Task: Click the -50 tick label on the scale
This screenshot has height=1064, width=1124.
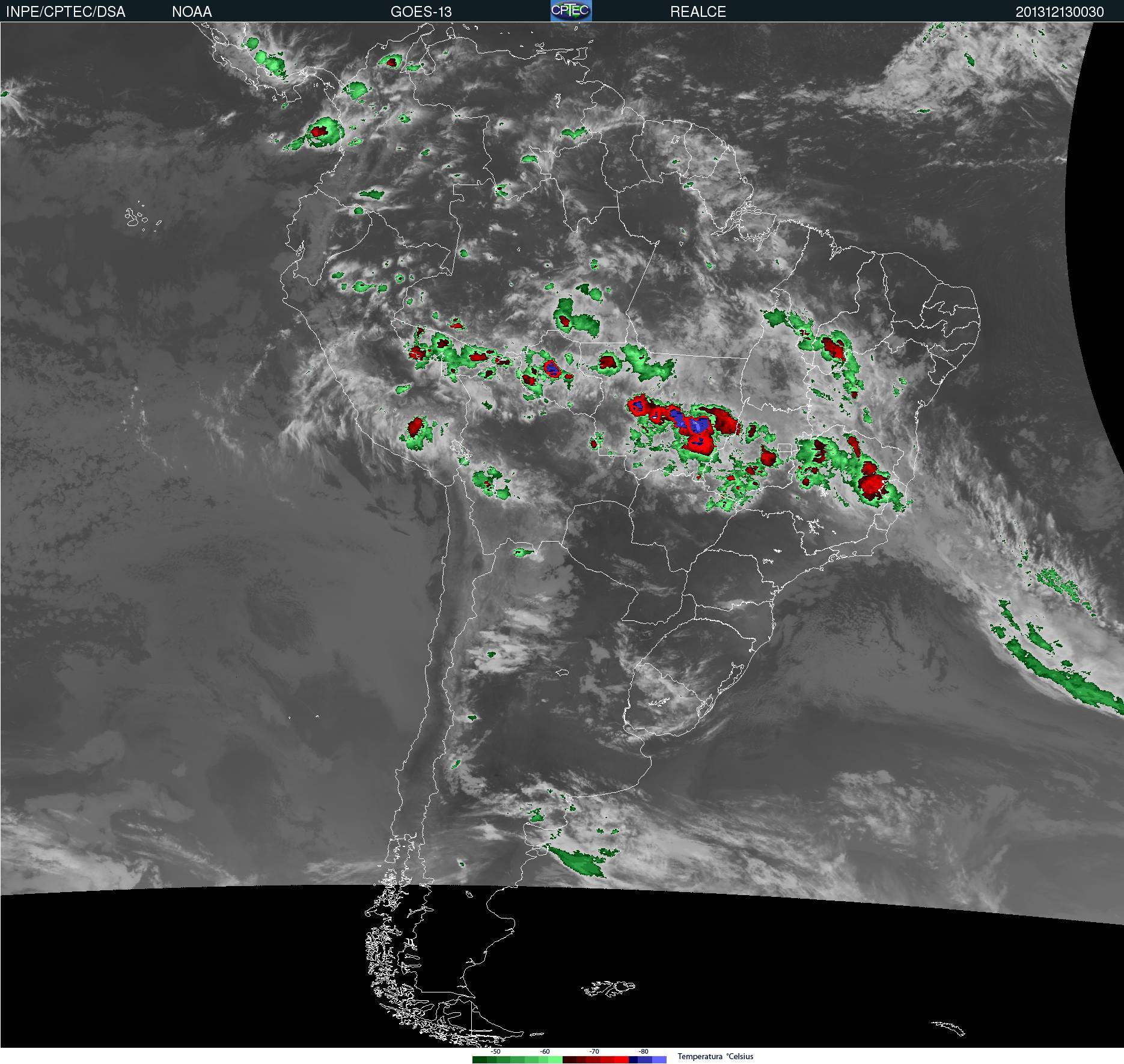Action: point(496,1051)
